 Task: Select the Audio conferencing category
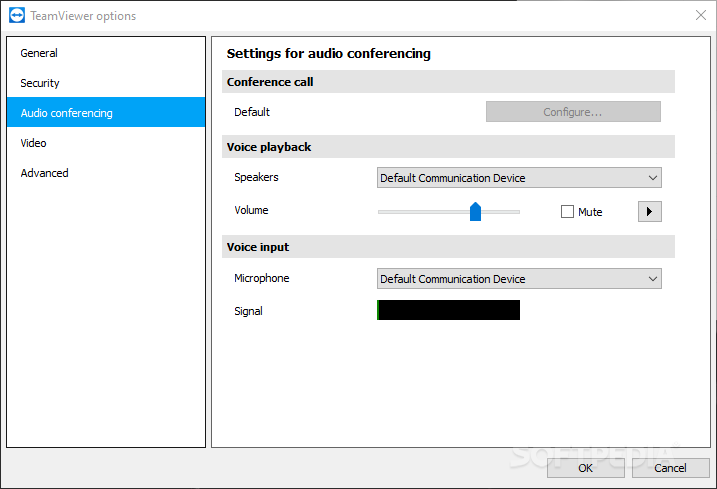point(106,113)
